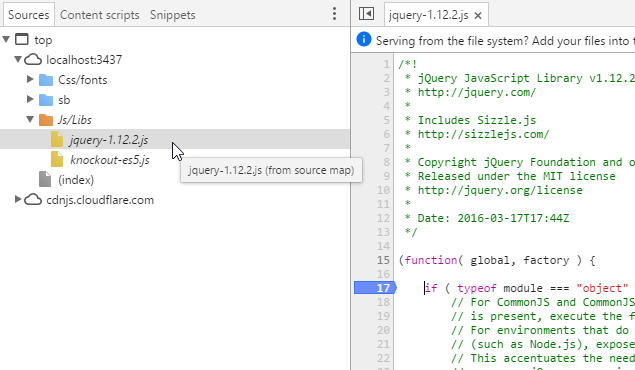This screenshot has width=635, height=370.
Task: Expand the sb folder
Action: coord(30,99)
